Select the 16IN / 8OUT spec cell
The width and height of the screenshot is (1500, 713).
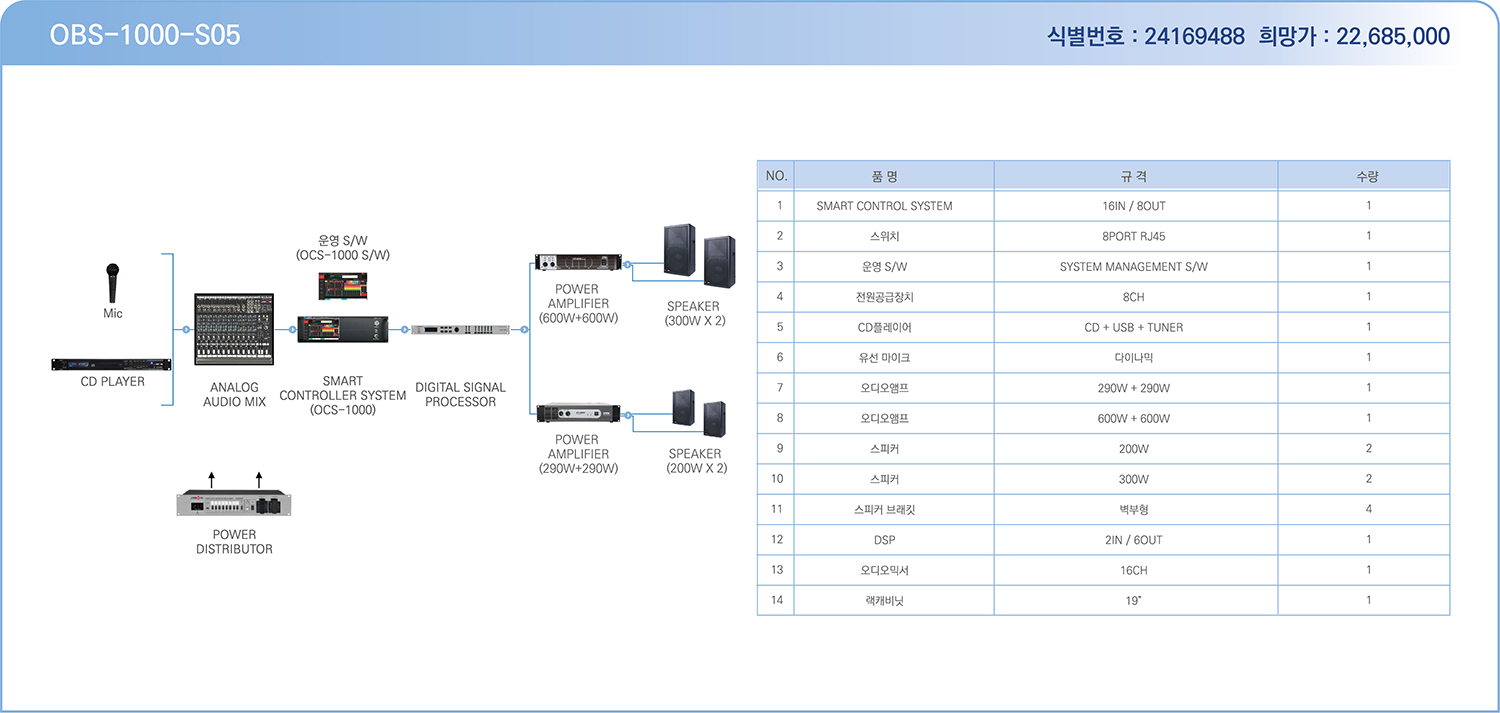pyautogui.click(x=1134, y=206)
